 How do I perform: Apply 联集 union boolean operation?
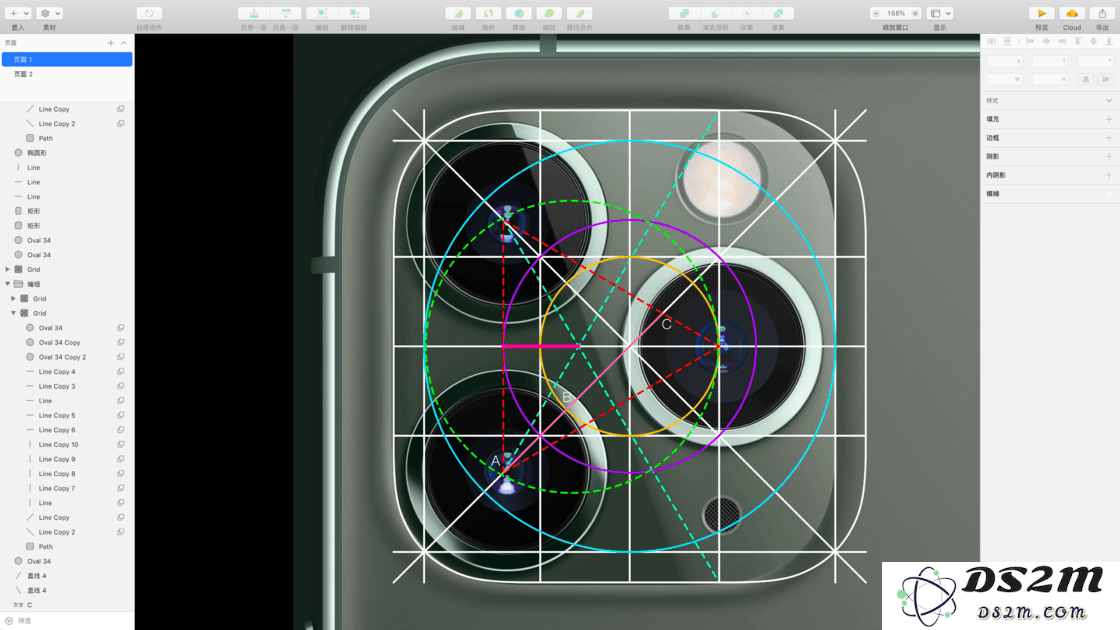point(684,14)
